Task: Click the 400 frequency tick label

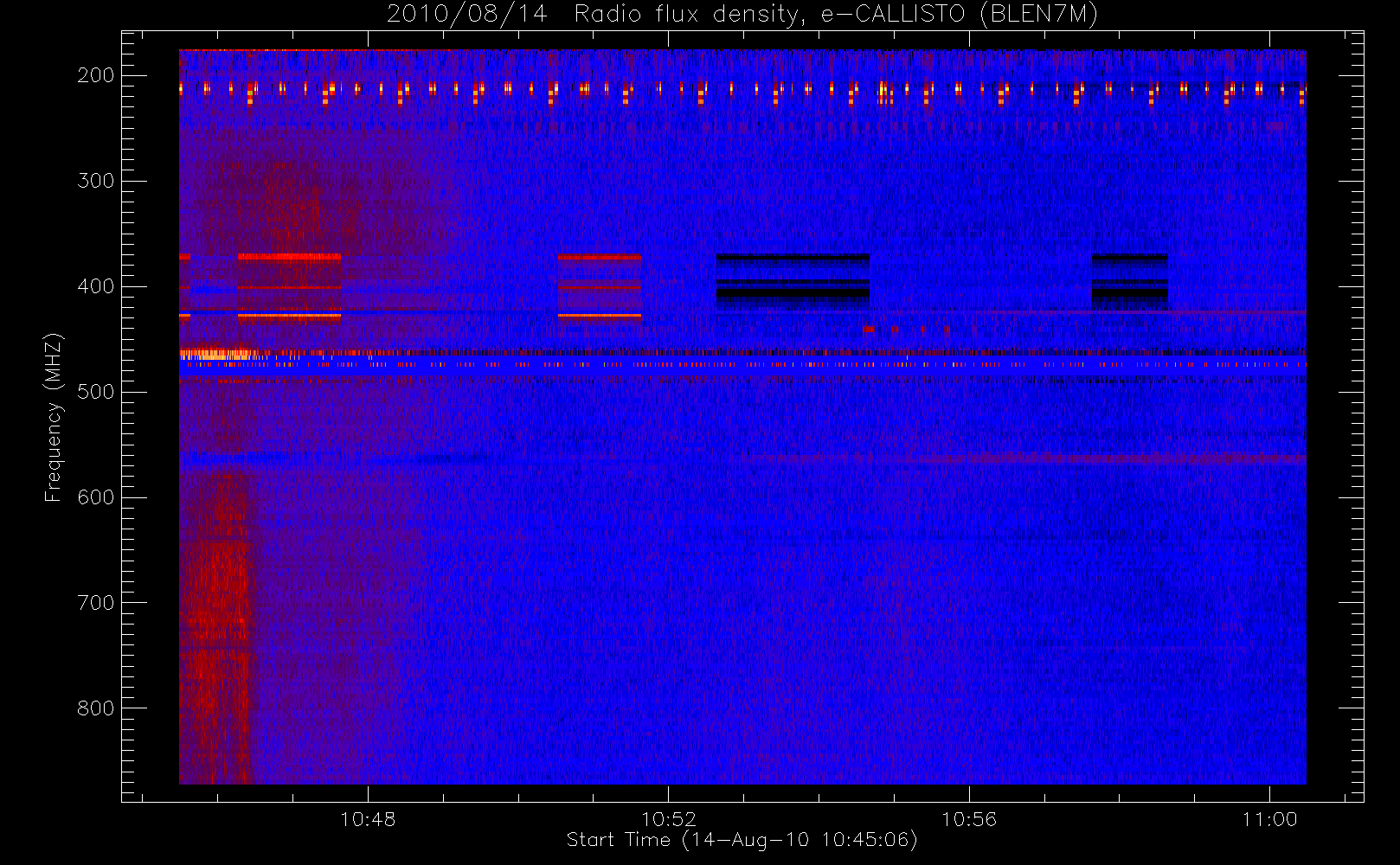Action: click(x=96, y=286)
